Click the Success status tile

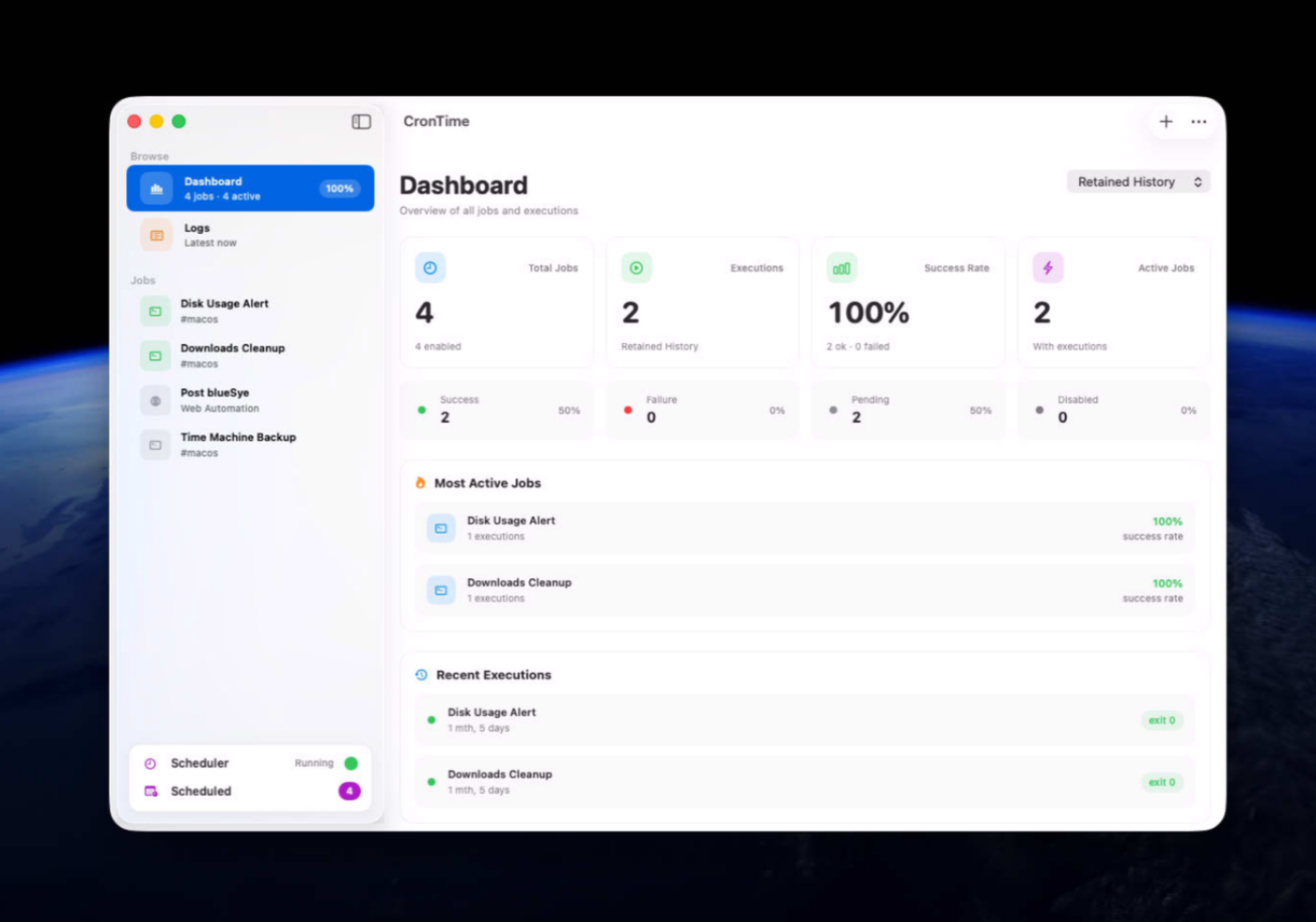click(497, 410)
